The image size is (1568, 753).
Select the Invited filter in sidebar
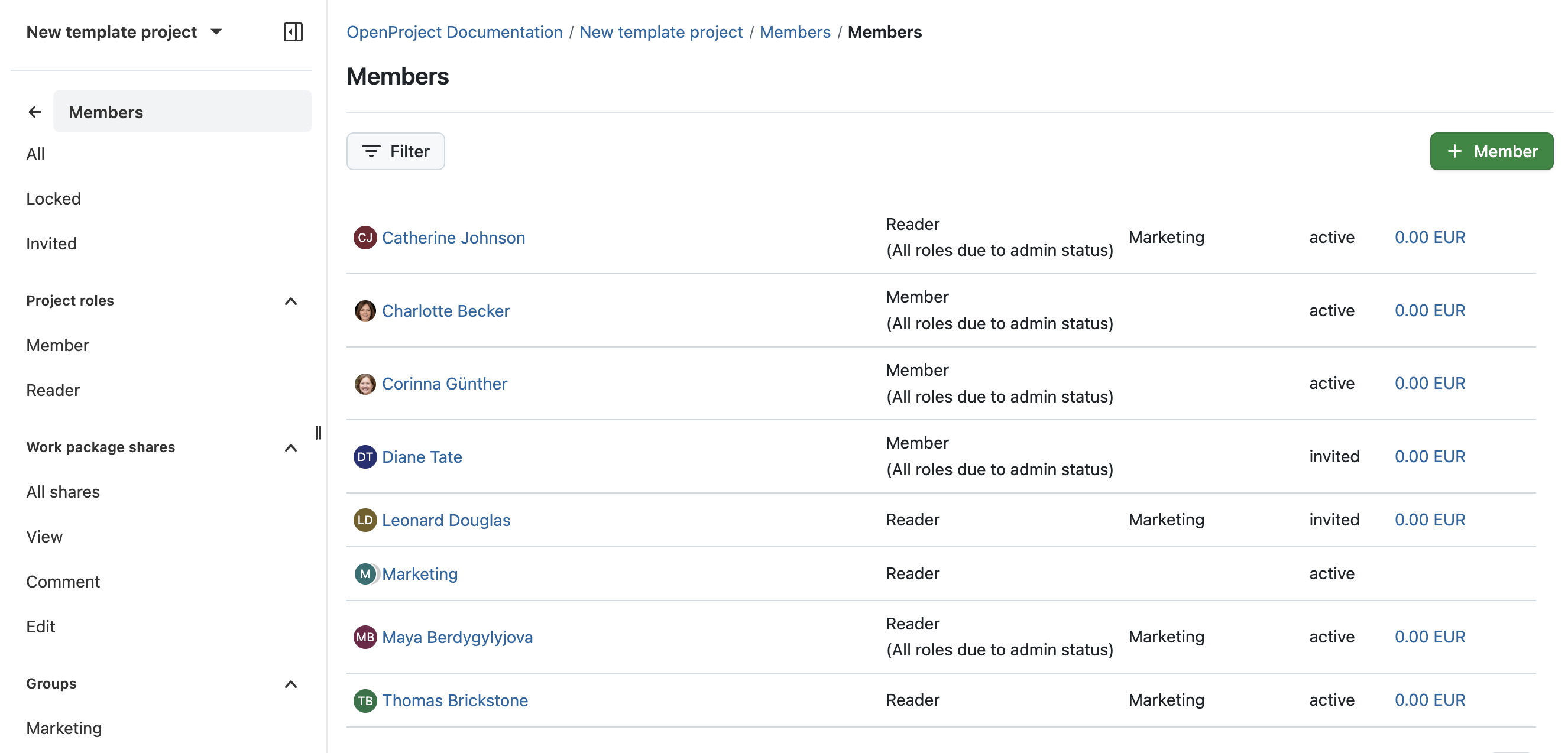(51, 243)
